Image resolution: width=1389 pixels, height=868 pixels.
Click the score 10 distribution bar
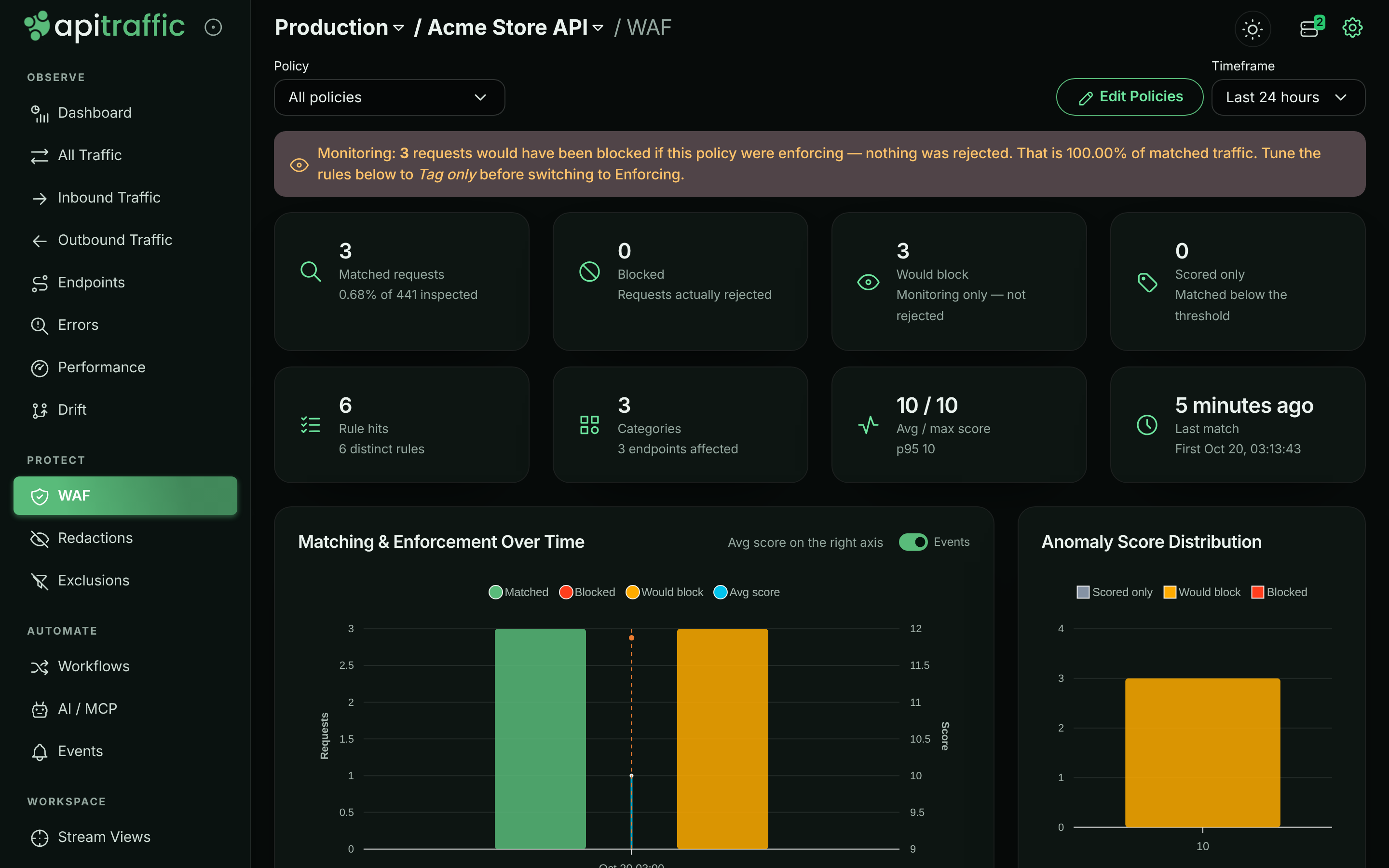pos(1202,752)
